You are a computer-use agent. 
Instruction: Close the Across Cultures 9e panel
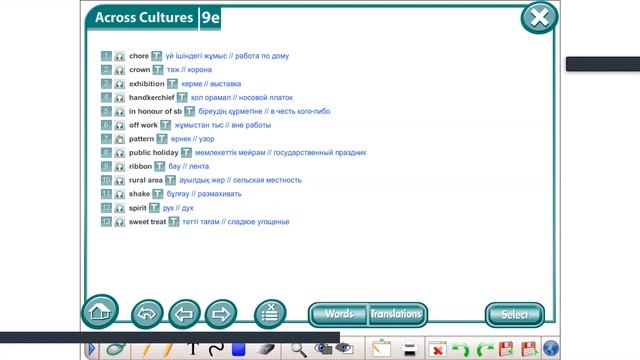(x=539, y=18)
